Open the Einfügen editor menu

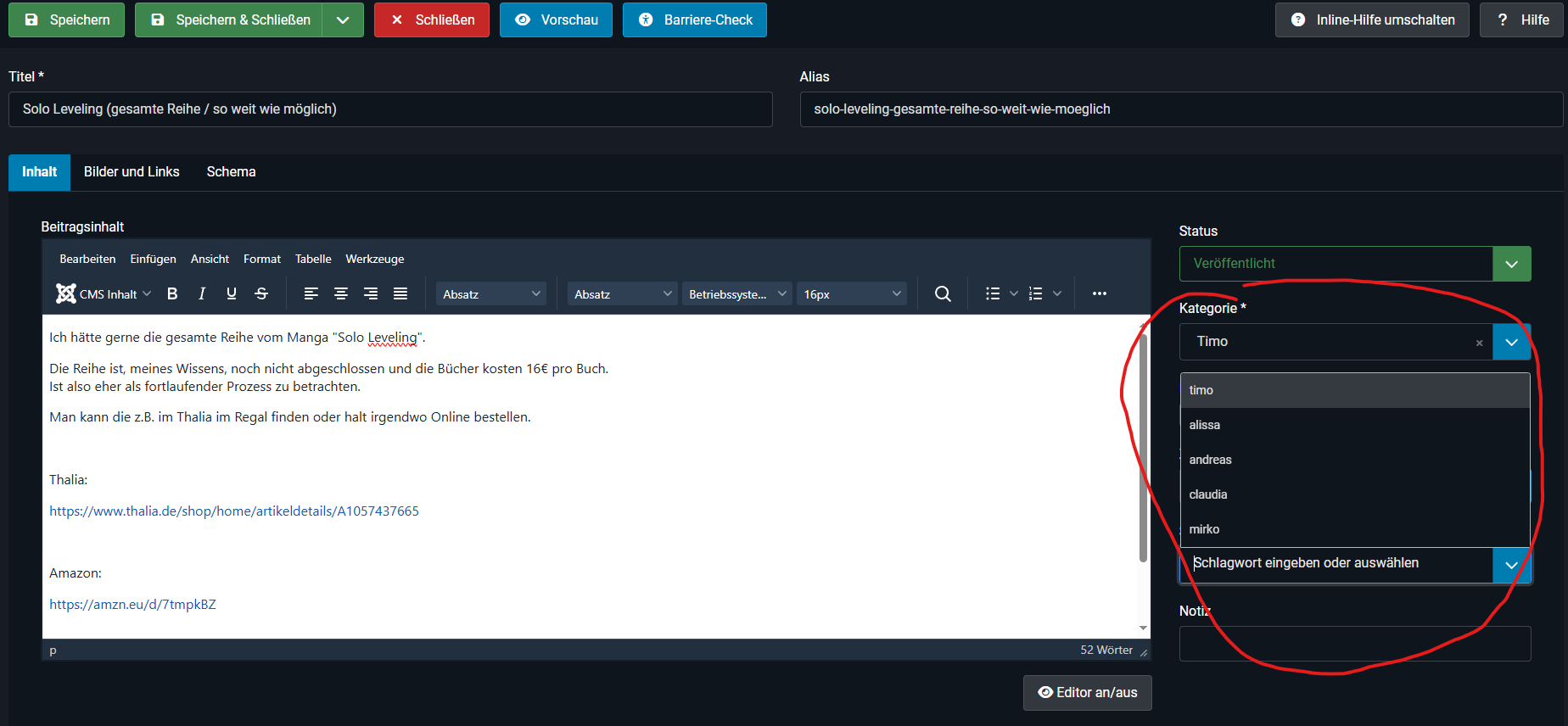pos(153,260)
